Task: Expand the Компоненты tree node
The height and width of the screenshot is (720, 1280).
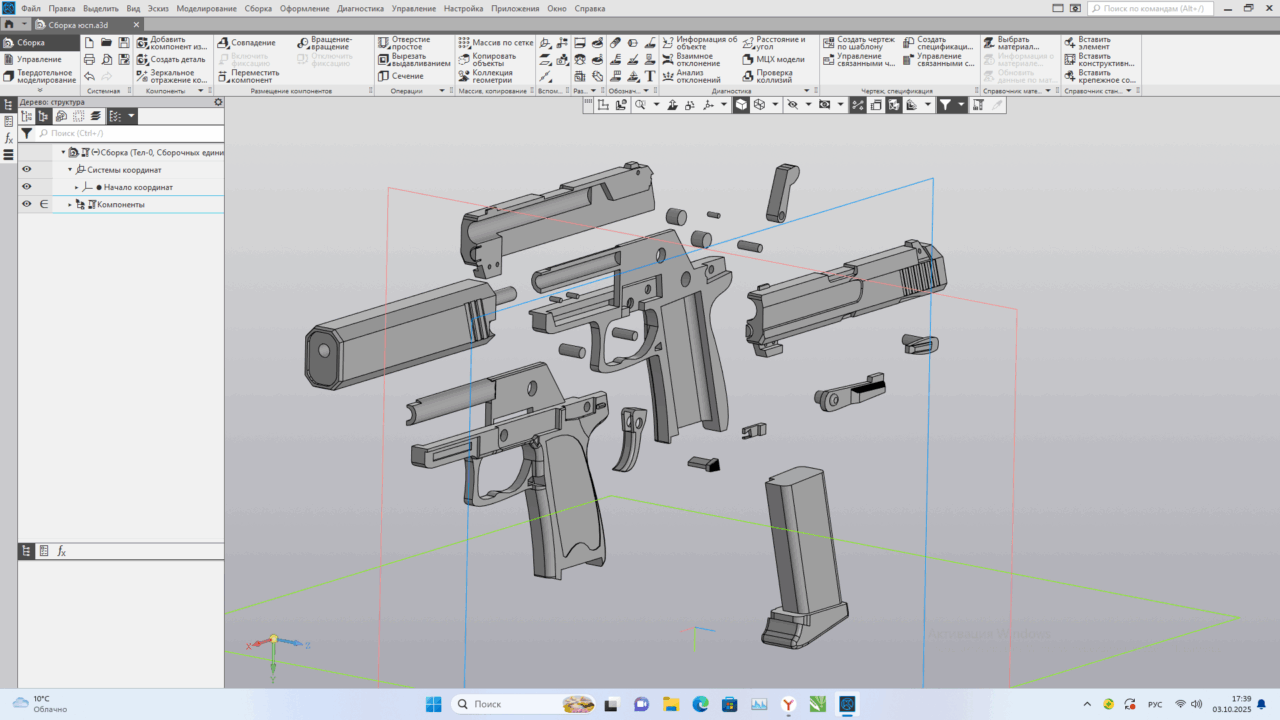Action: pyautogui.click(x=68, y=204)
